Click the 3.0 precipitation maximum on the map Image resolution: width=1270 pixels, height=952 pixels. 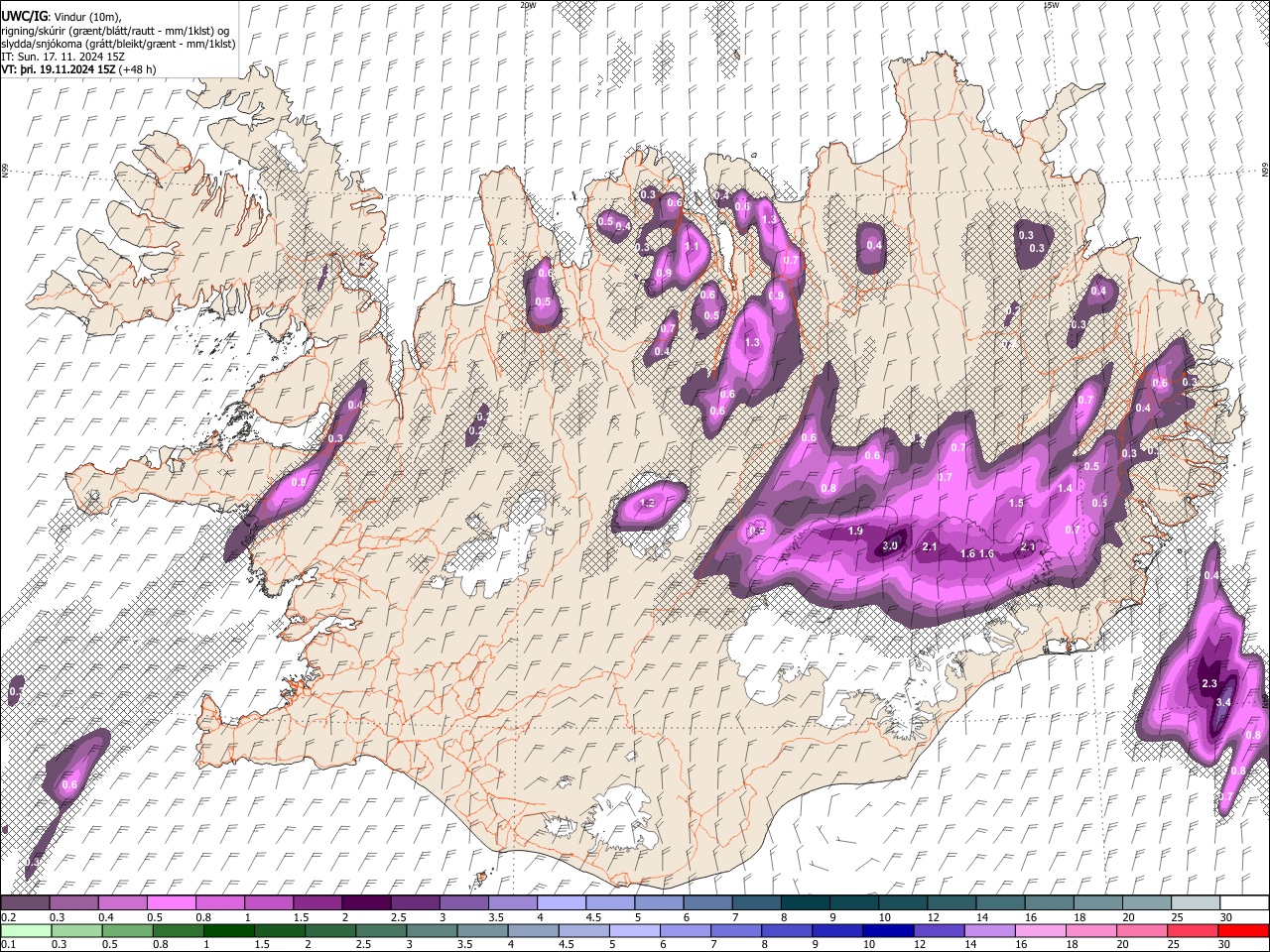(890, 545)
